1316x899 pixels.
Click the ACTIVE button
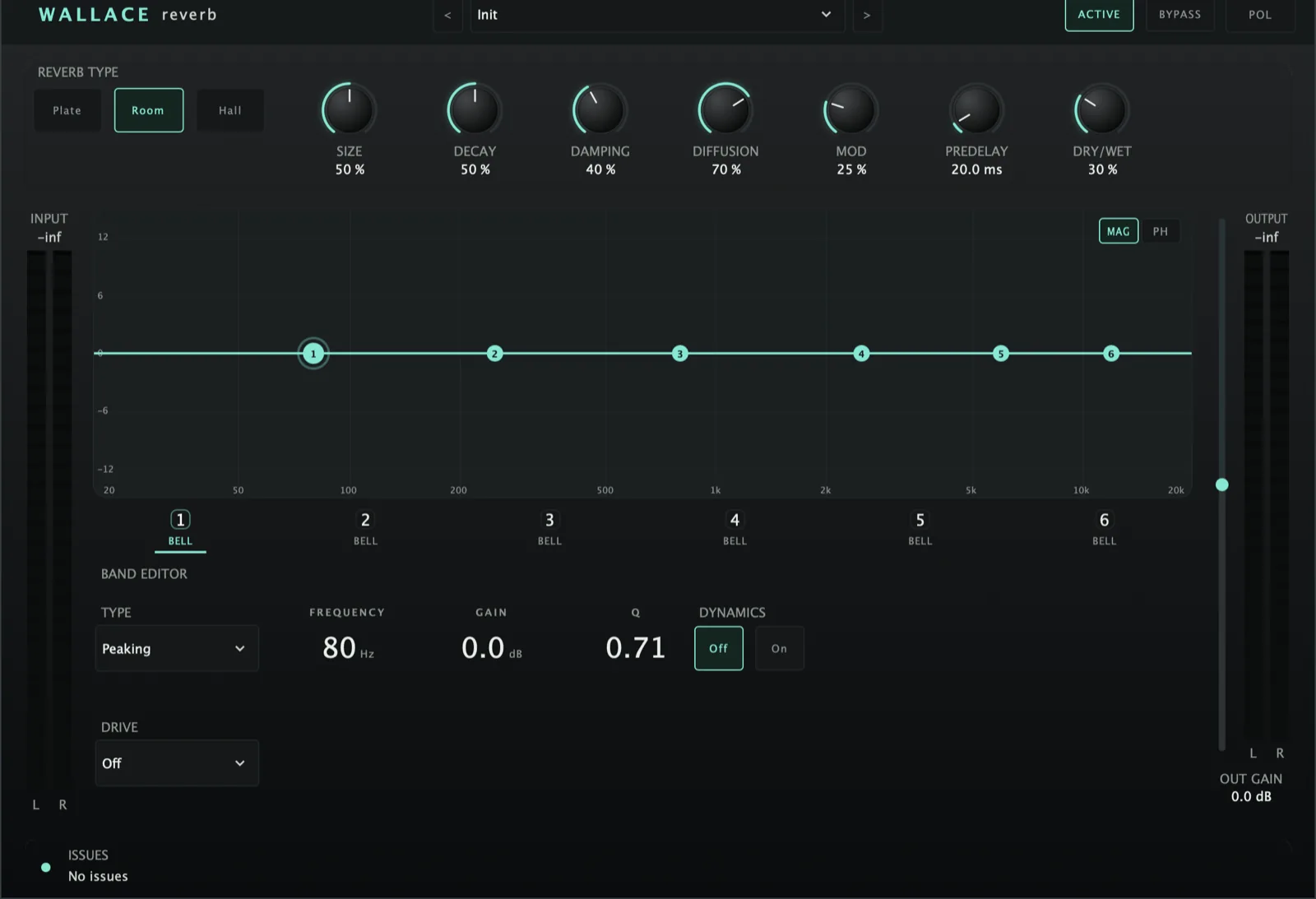tap(1099, 15)
